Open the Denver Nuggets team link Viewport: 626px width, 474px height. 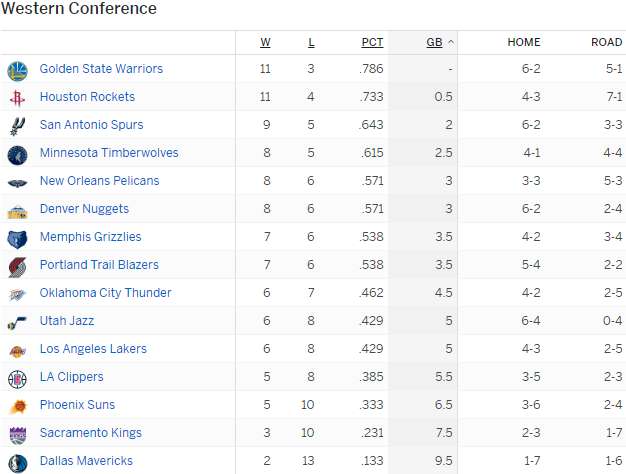coord(84,209)
